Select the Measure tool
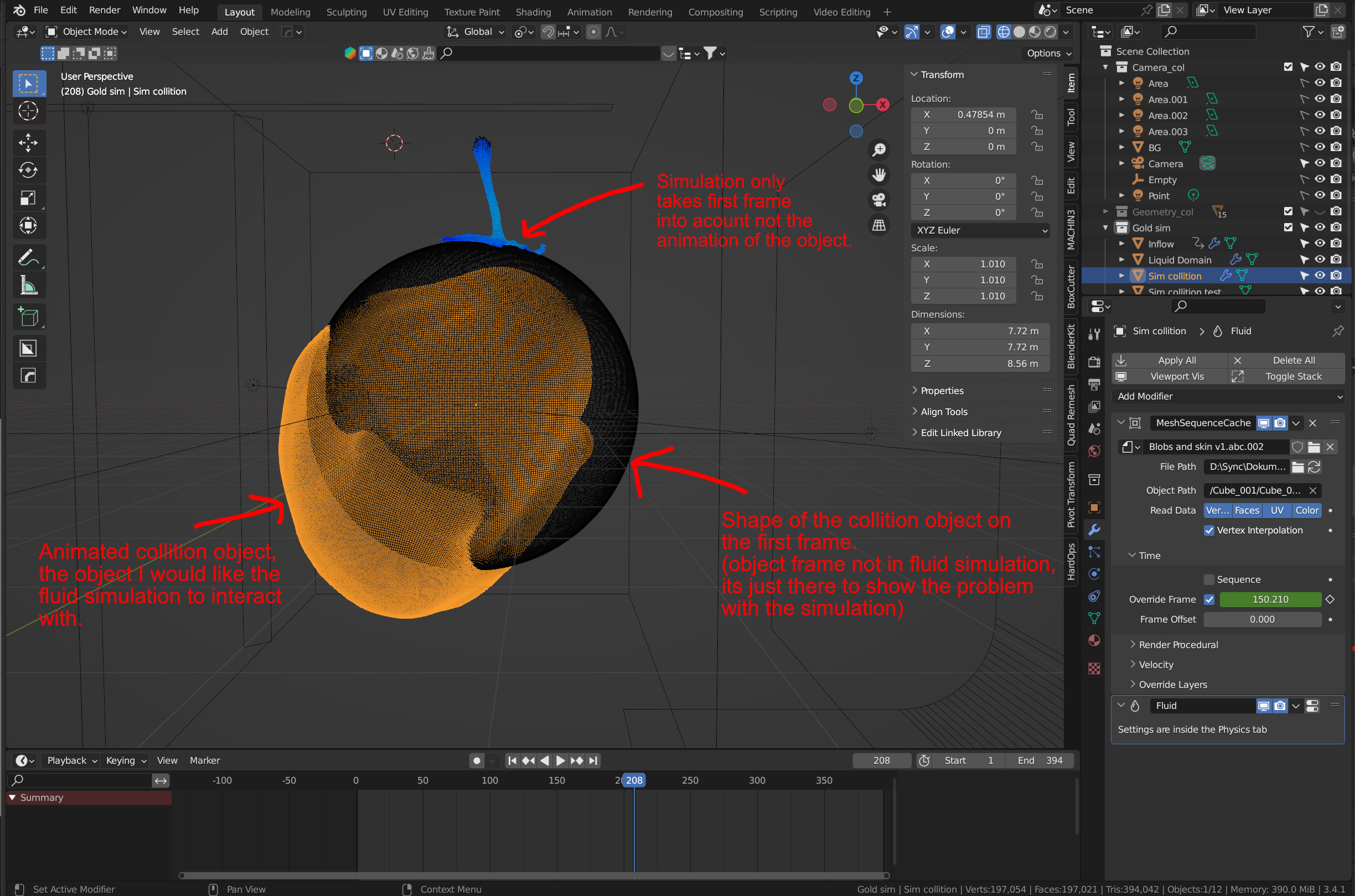 click(x=28, y=285)
